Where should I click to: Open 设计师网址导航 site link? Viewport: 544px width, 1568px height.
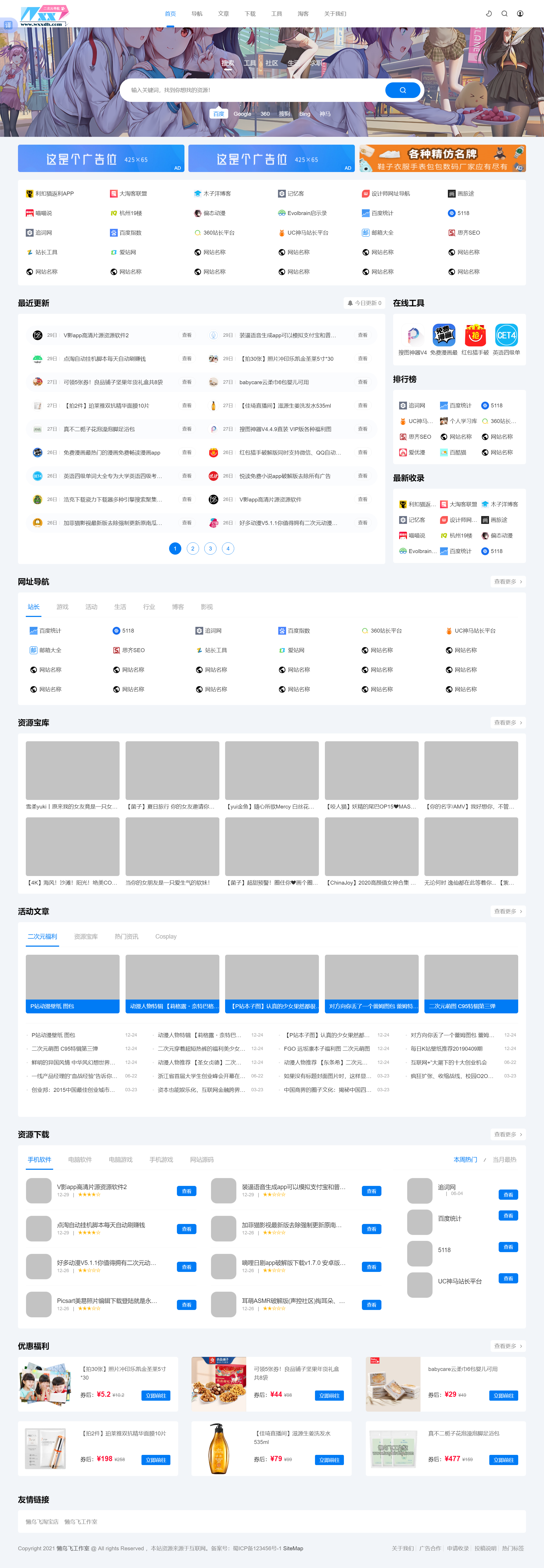coord(386,194)
